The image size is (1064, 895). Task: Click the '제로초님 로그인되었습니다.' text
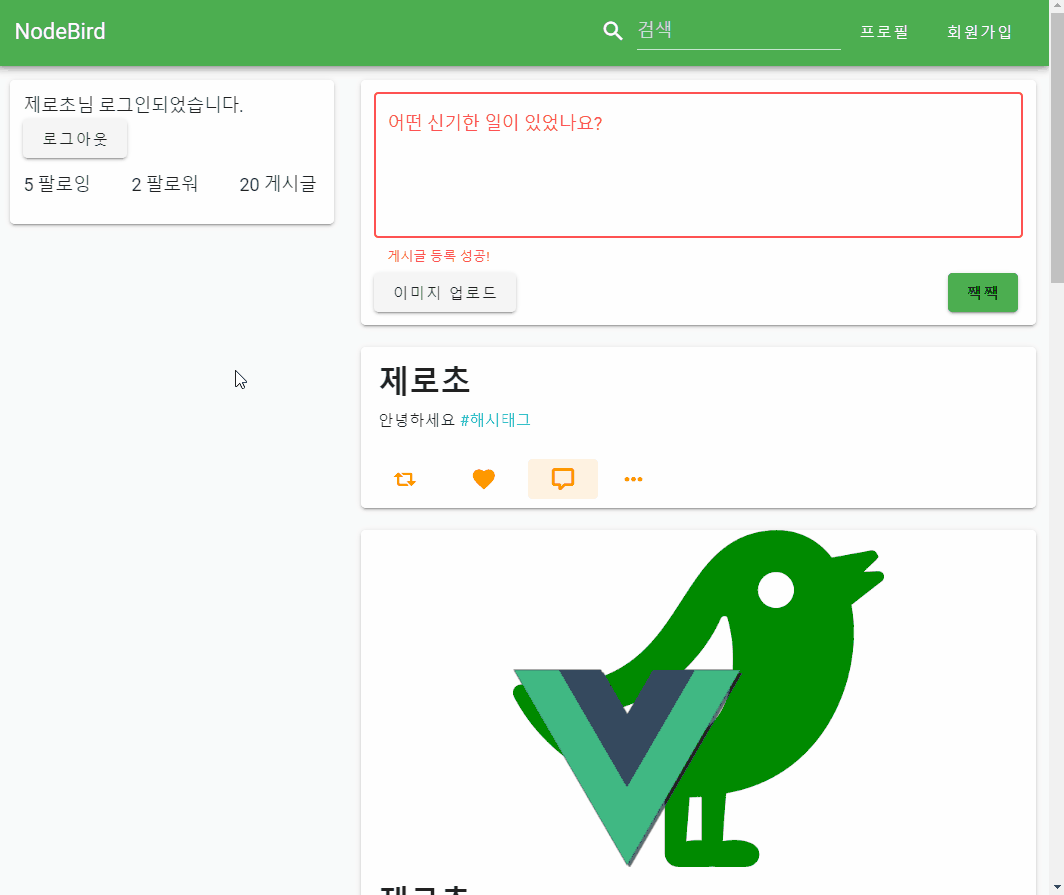(x=134, y=104)
